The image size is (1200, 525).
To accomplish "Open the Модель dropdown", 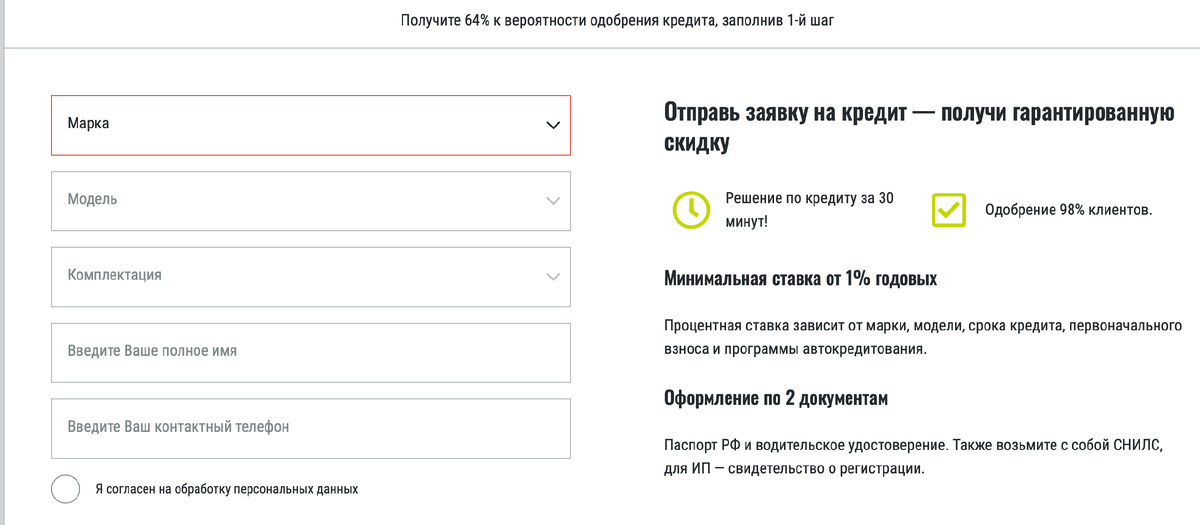I will (x=311, y=201).
